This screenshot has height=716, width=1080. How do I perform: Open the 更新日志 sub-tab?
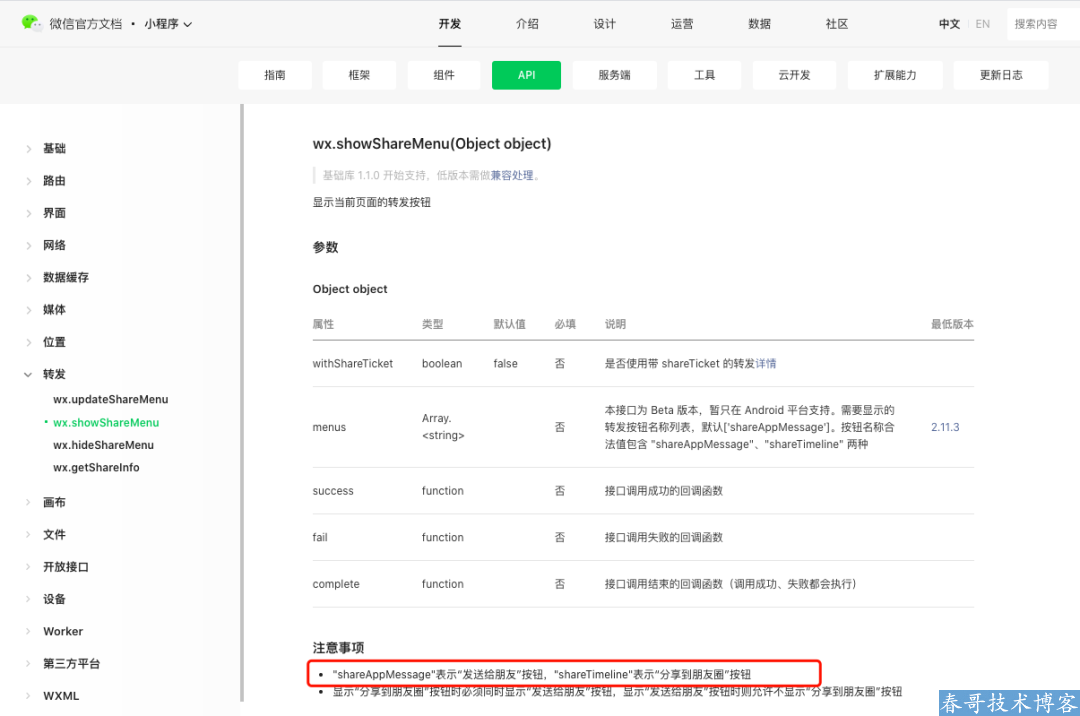click(x=1001, y=75)
